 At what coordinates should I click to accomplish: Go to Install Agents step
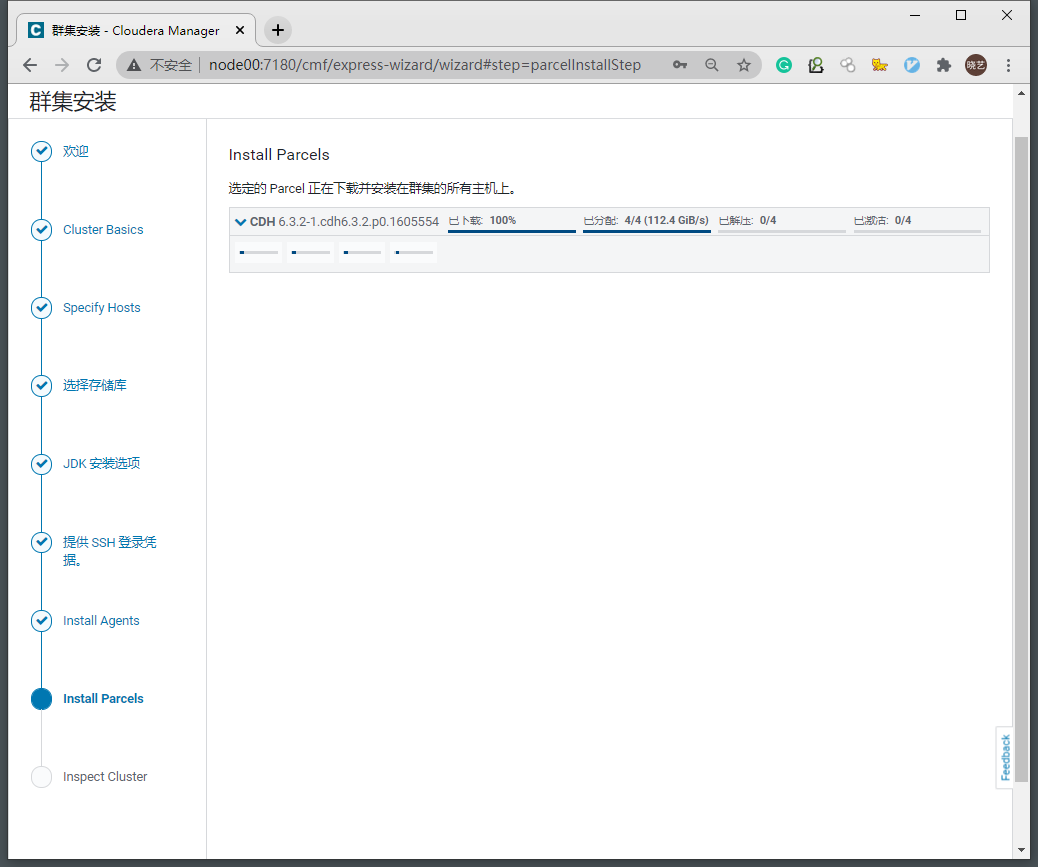coord(101,621)
